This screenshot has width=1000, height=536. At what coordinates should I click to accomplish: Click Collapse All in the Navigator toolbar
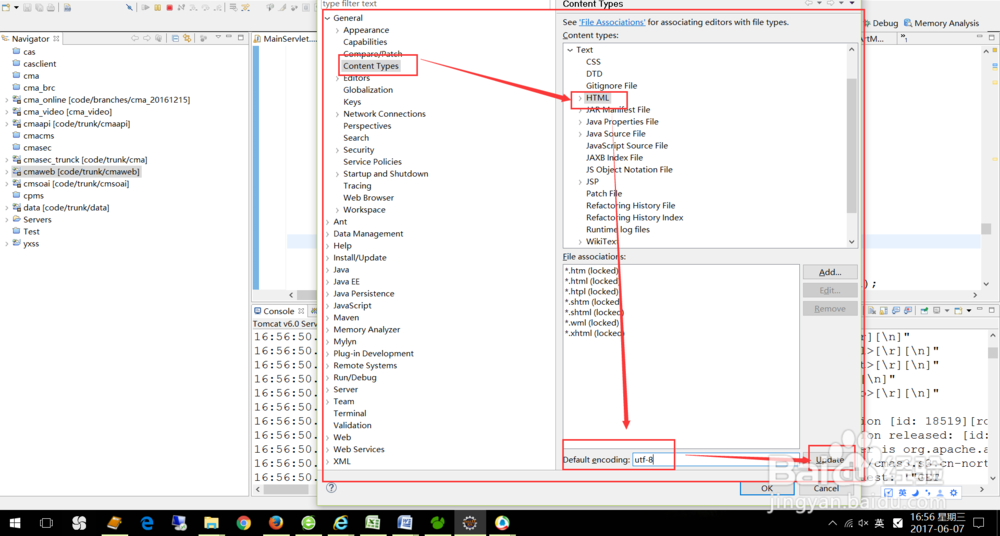point(175,38)
